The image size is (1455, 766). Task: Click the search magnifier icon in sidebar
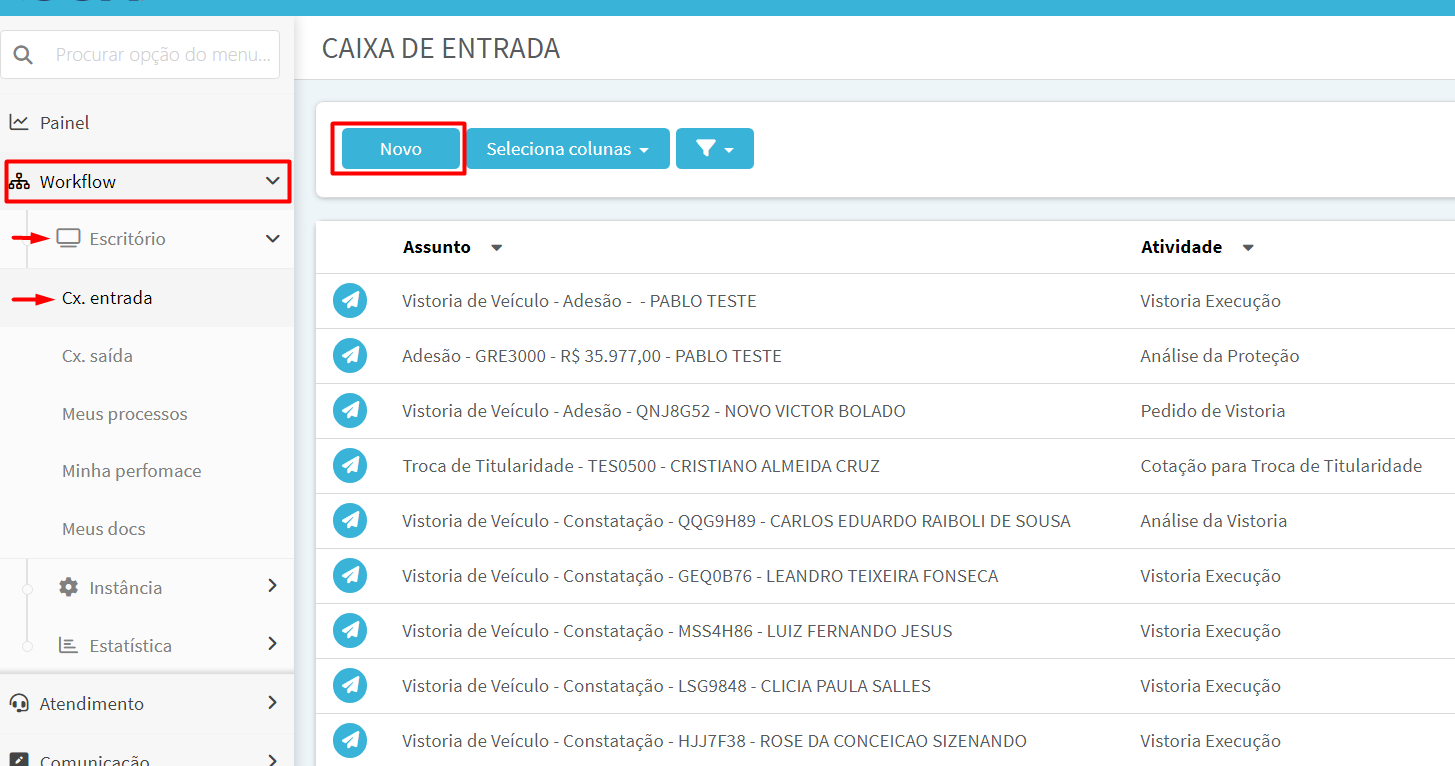[23, 55]
